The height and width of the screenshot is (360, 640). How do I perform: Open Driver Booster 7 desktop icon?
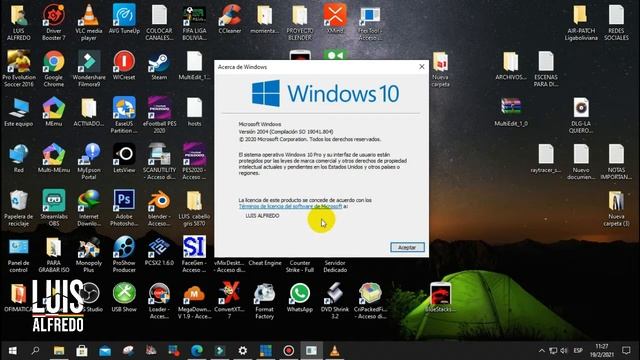point(53,23)
